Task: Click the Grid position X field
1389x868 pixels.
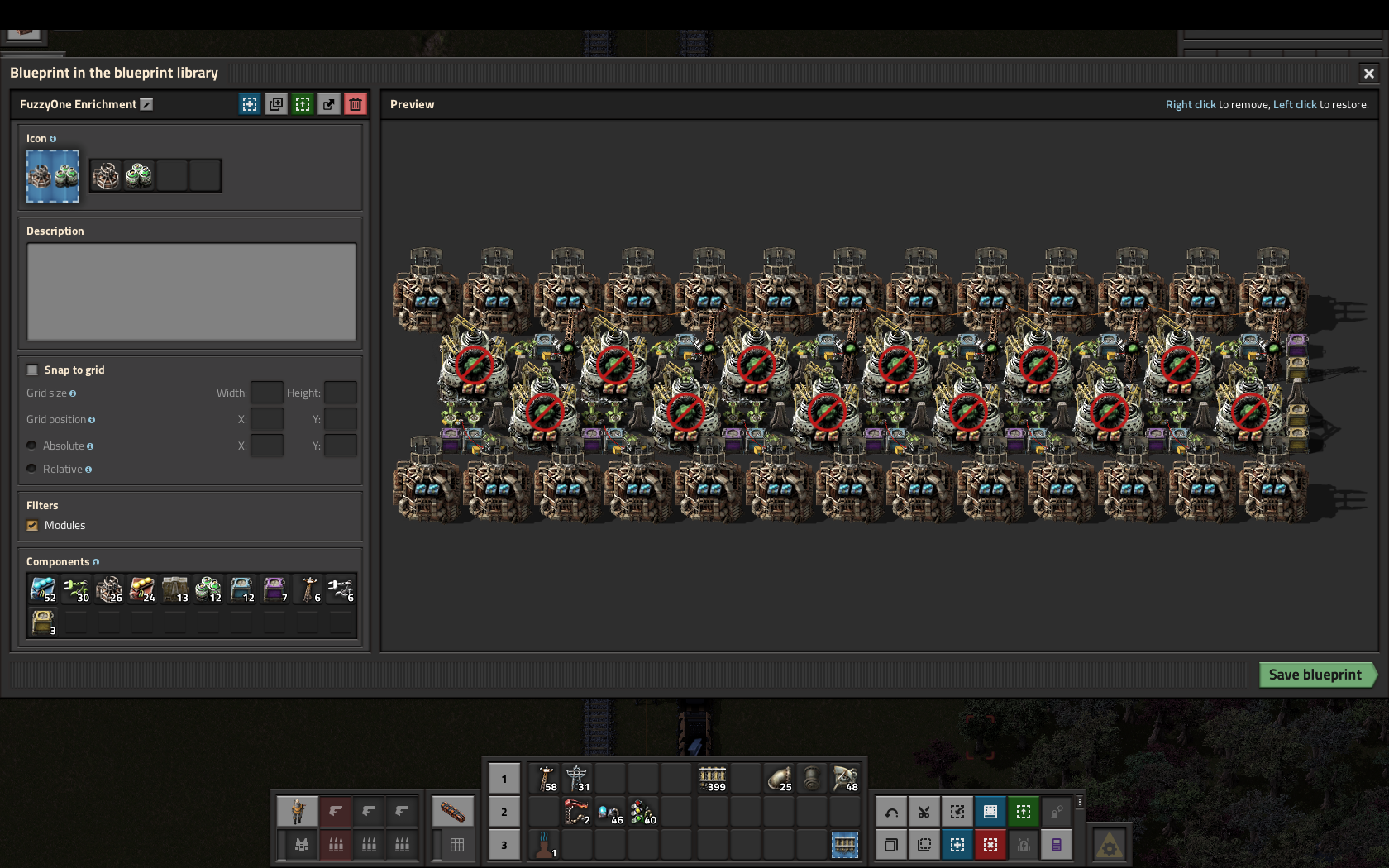Action: click(x=267, y=419)
